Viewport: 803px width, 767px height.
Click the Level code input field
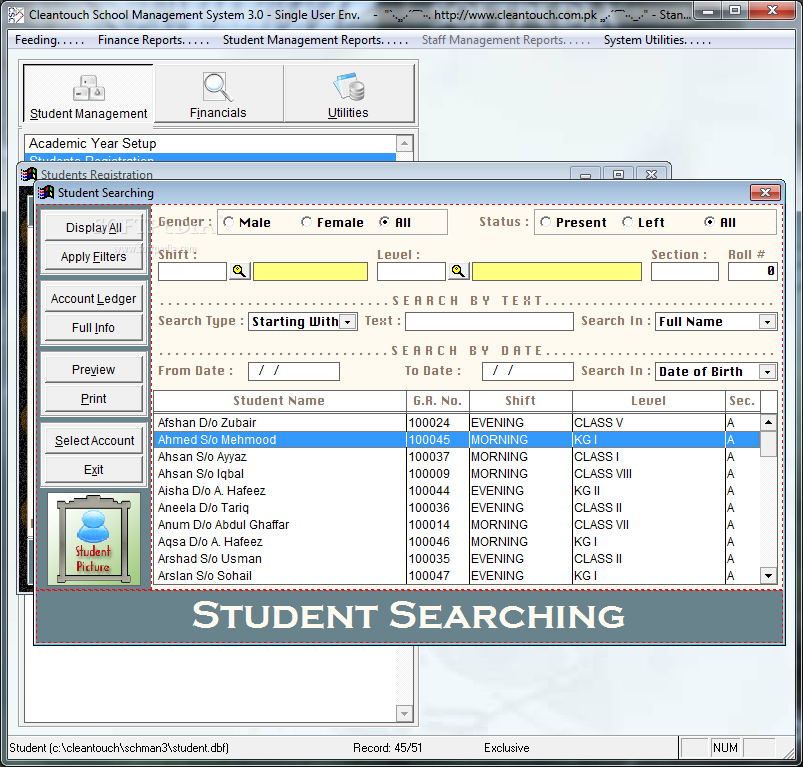pyautogui.click(x=411, y=271)
